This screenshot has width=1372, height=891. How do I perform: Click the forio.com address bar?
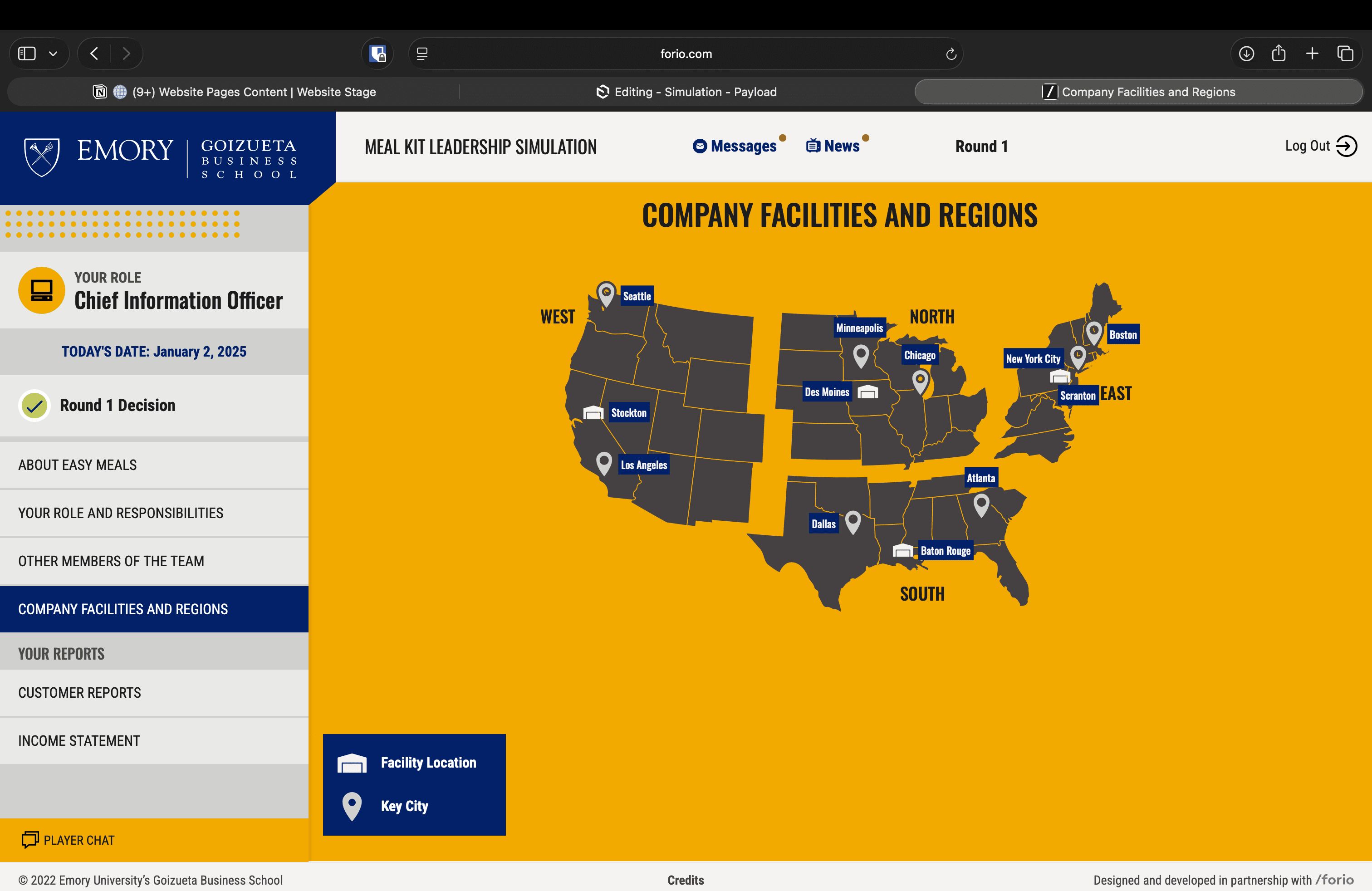686,54
